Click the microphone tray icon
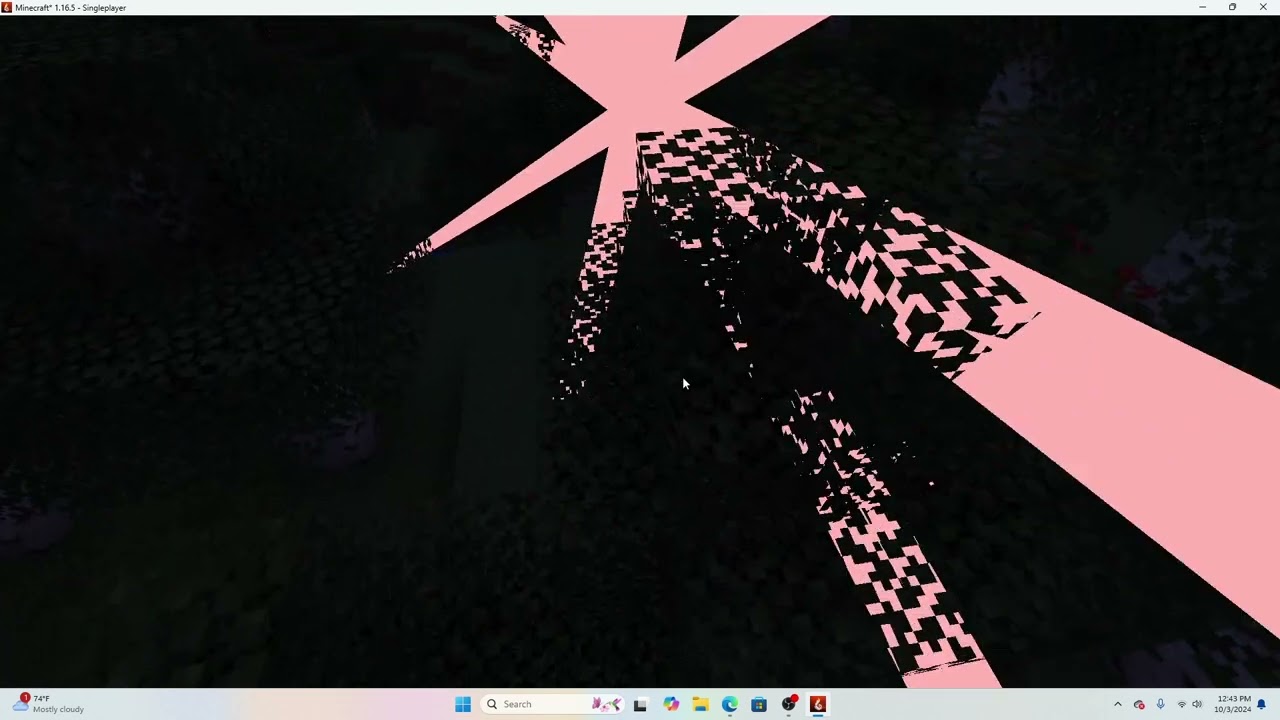The width and height of the screenshot is (1280, 720). tap(1160, 704)
